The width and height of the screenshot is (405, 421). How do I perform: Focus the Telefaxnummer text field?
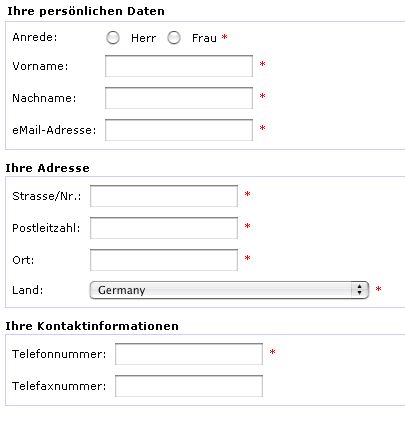(189, 386)
